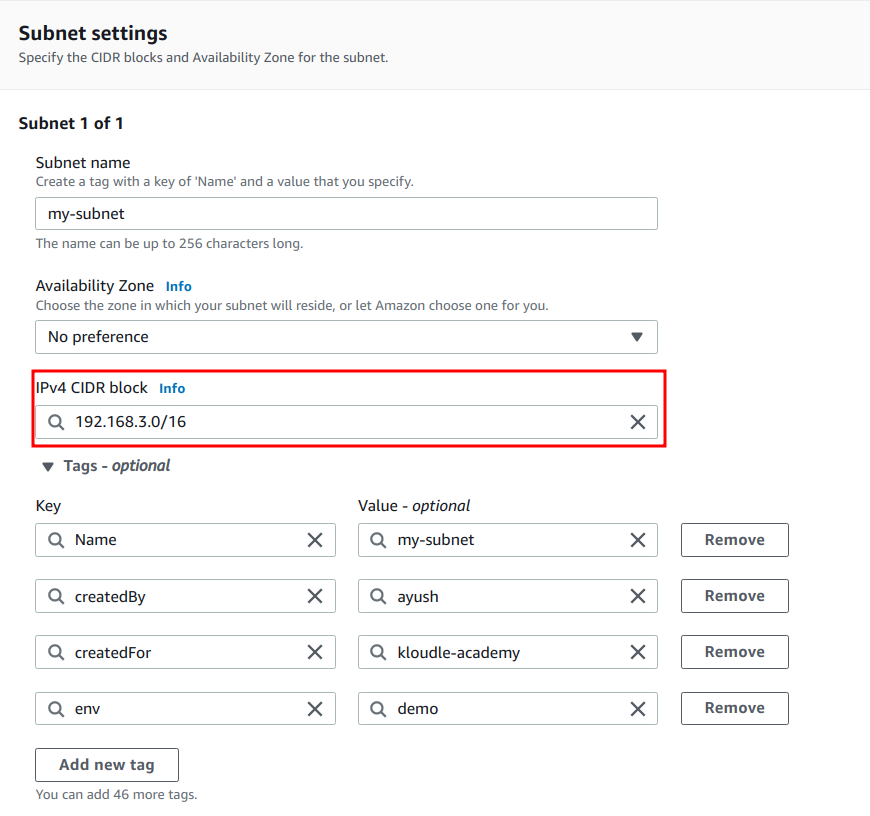870x816 pixels.
Task: Click Add new tag button
Action: tap(107, 765)
